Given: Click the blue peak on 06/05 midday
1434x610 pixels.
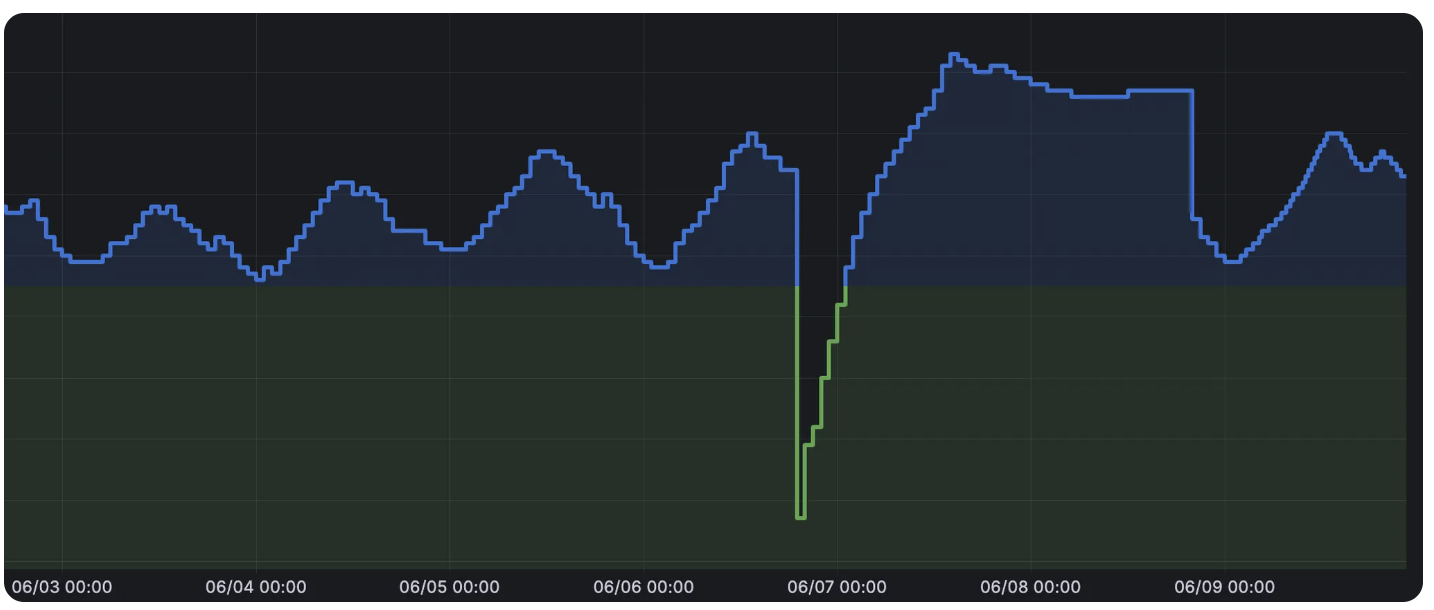Looking at the screenshot, I should (545, 152).
